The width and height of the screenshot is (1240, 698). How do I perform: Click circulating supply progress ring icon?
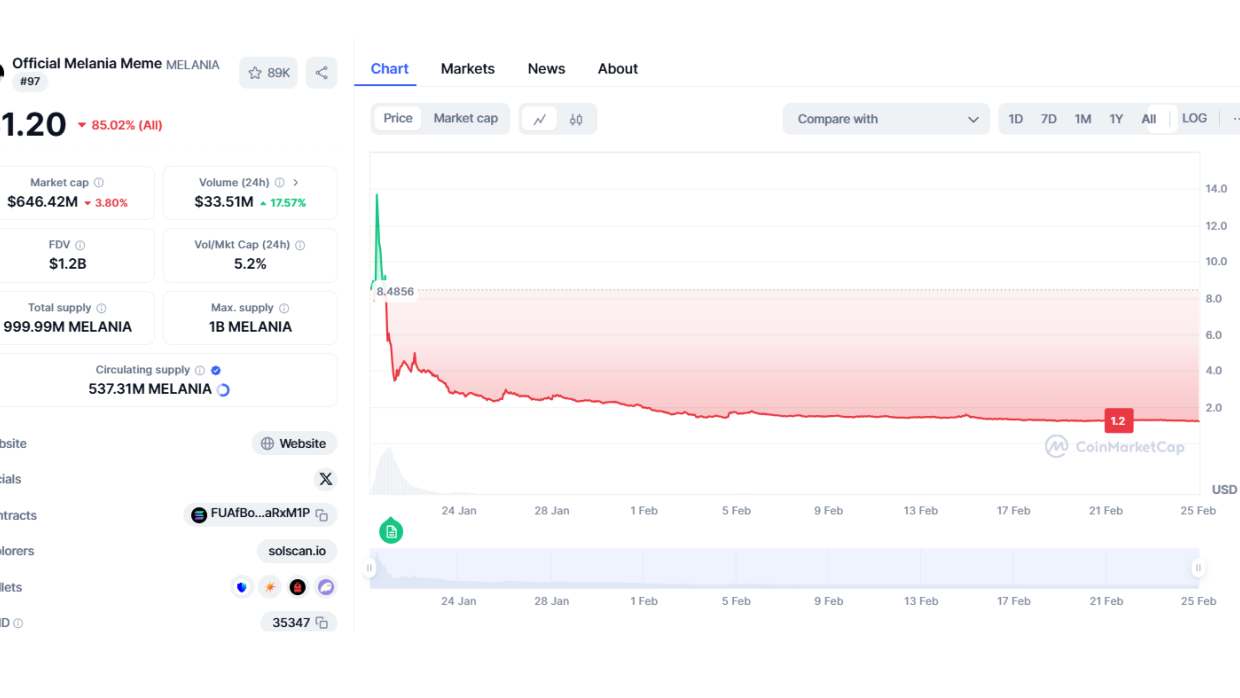point(223,390)
